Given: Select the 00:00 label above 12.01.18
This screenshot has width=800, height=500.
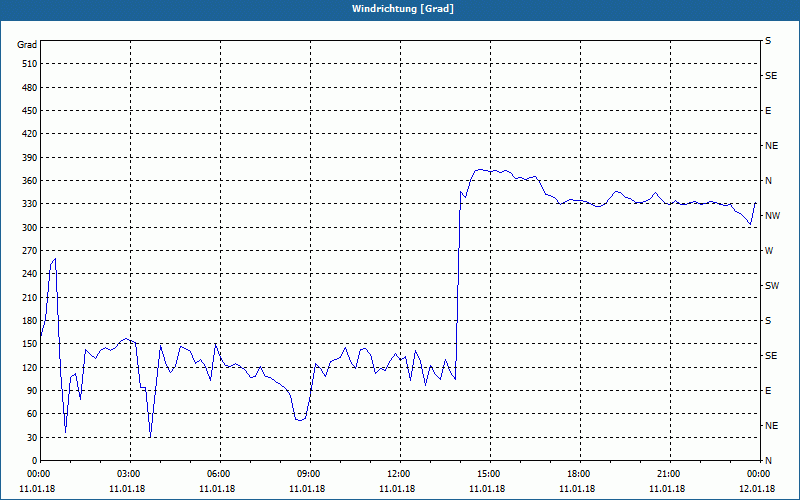Looking at the screenshot, I should pyautogui.click(x=759, y=473).
